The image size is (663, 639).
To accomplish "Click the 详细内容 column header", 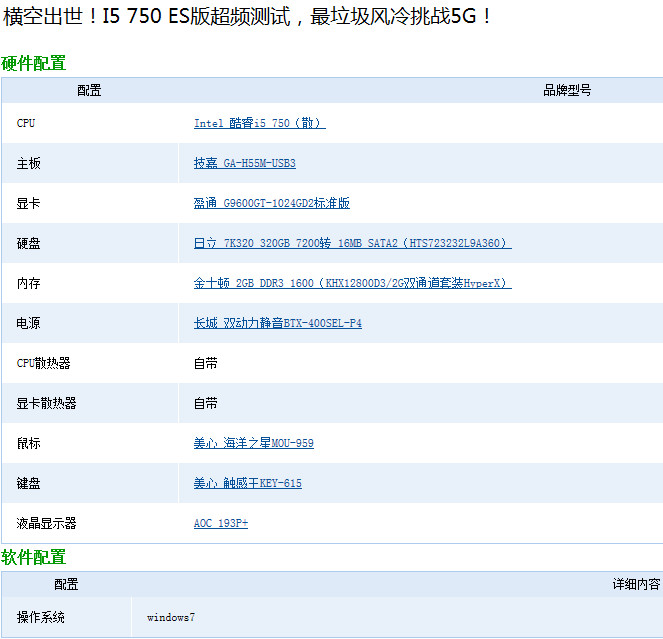I will pos(636,584).
